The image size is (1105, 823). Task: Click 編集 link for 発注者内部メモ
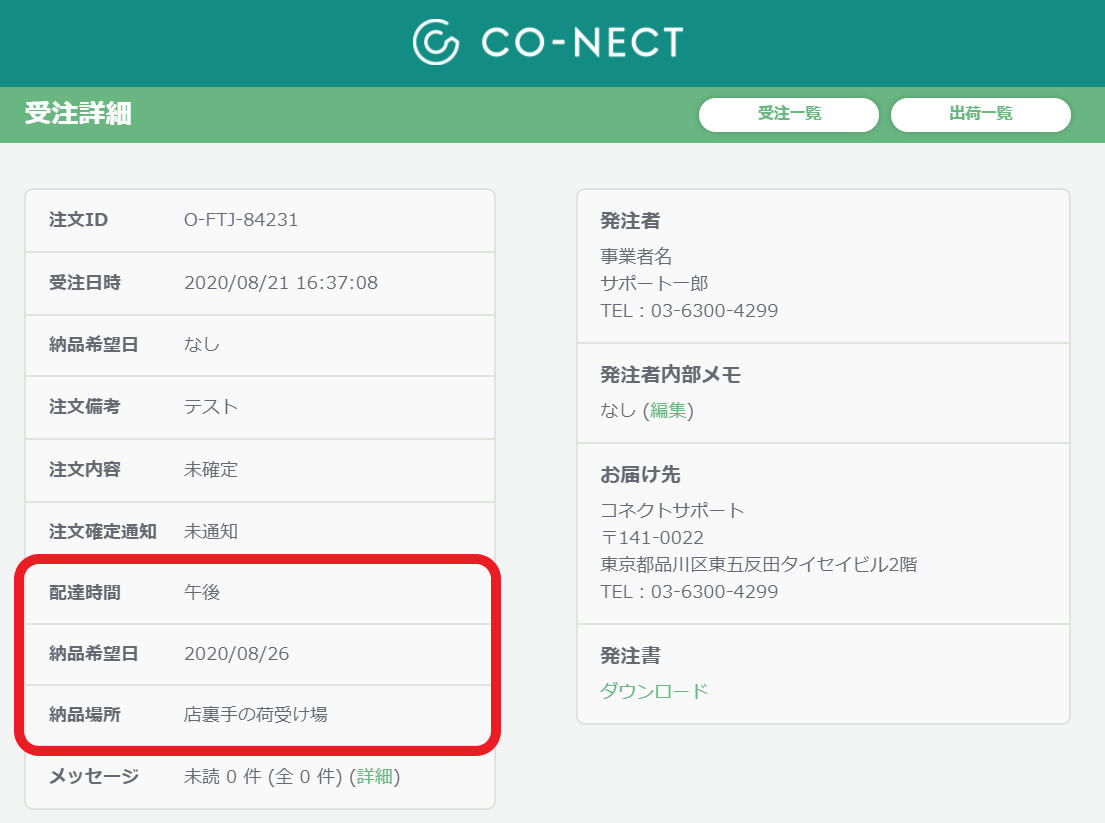tap(668, 410)
